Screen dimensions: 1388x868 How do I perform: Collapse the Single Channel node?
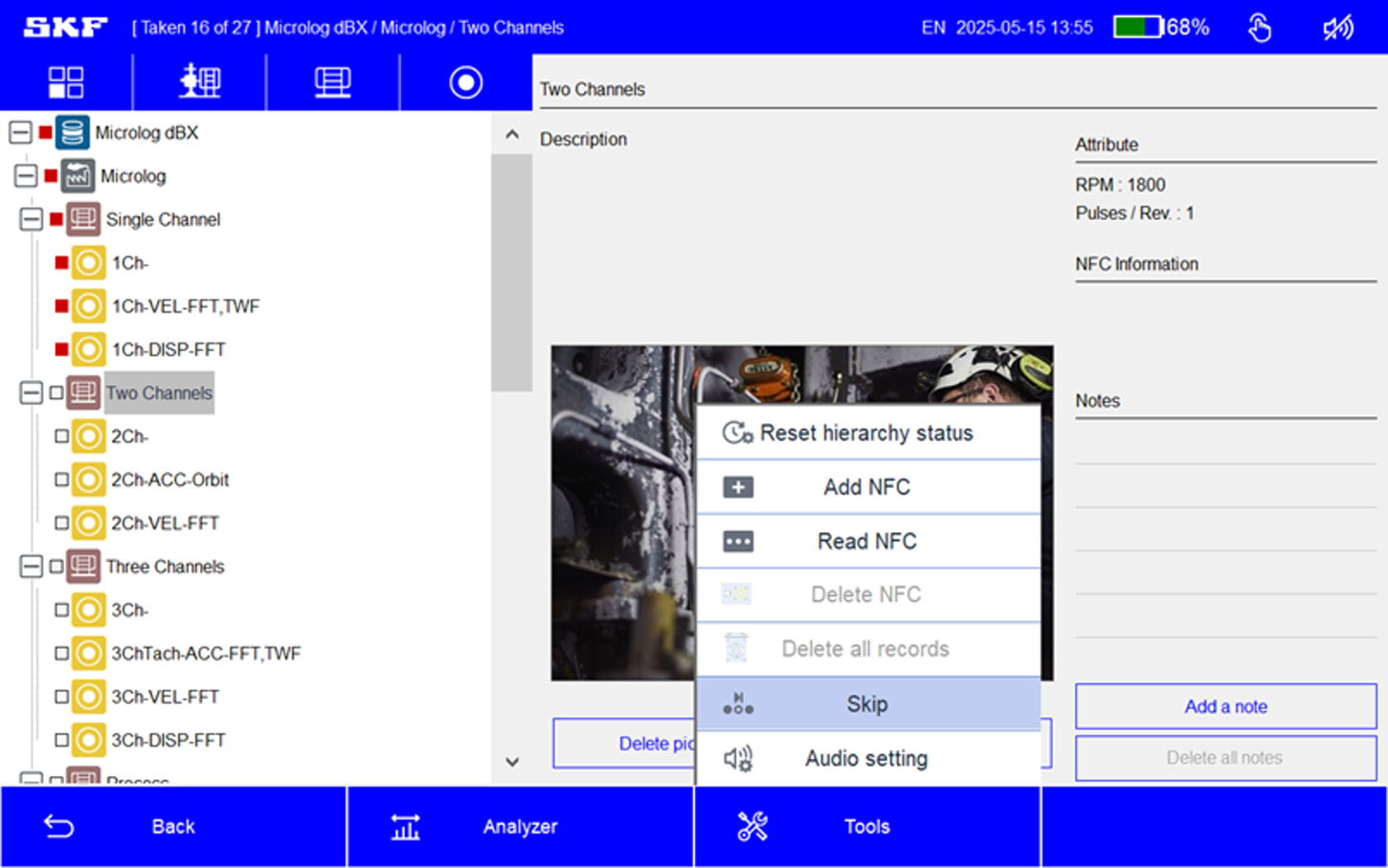point(32,219)
